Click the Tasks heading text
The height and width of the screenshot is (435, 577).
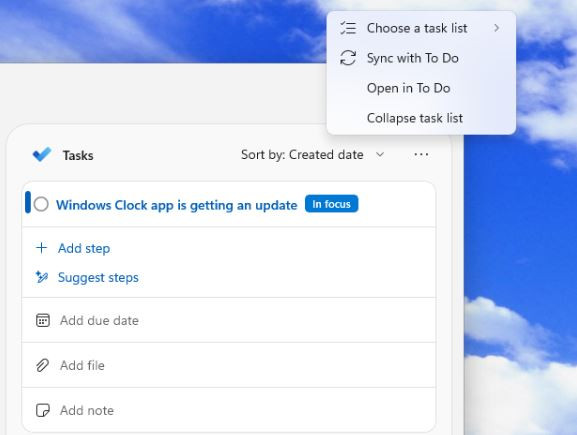pyautogui.click(x=78, y=155)
